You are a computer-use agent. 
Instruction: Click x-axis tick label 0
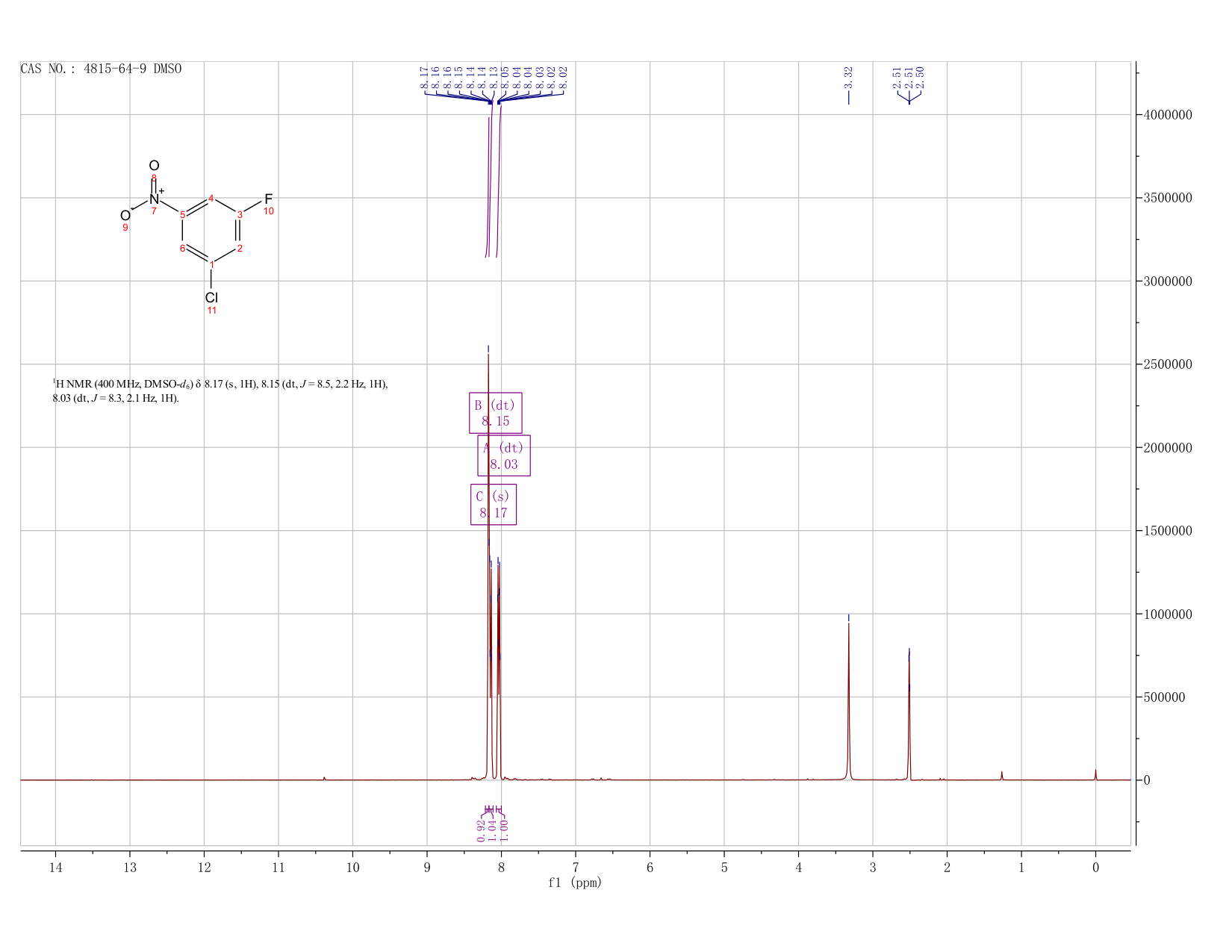coord(1095,867)
